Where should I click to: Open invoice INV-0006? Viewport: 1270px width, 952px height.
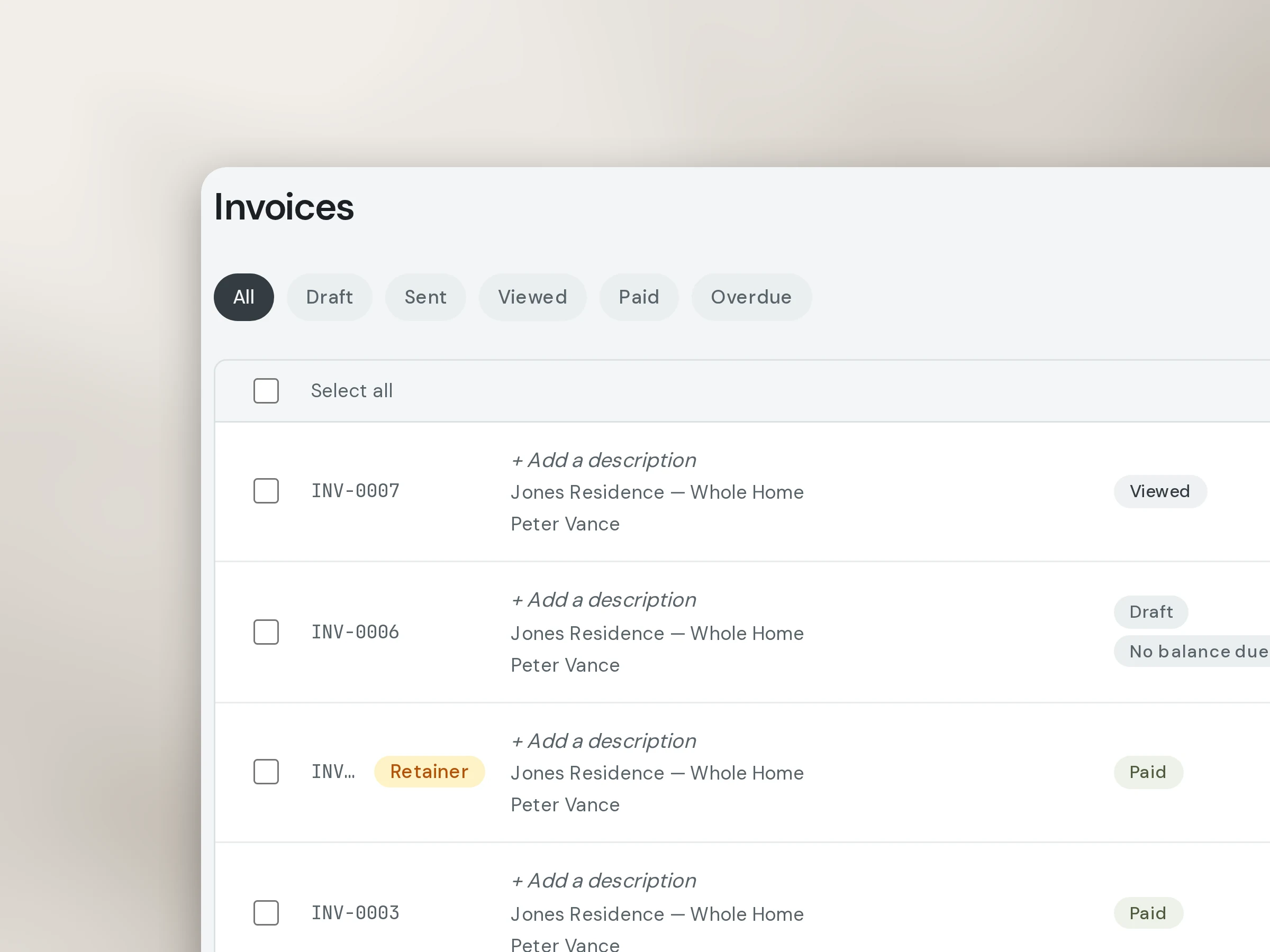click(x=356, y=632)
